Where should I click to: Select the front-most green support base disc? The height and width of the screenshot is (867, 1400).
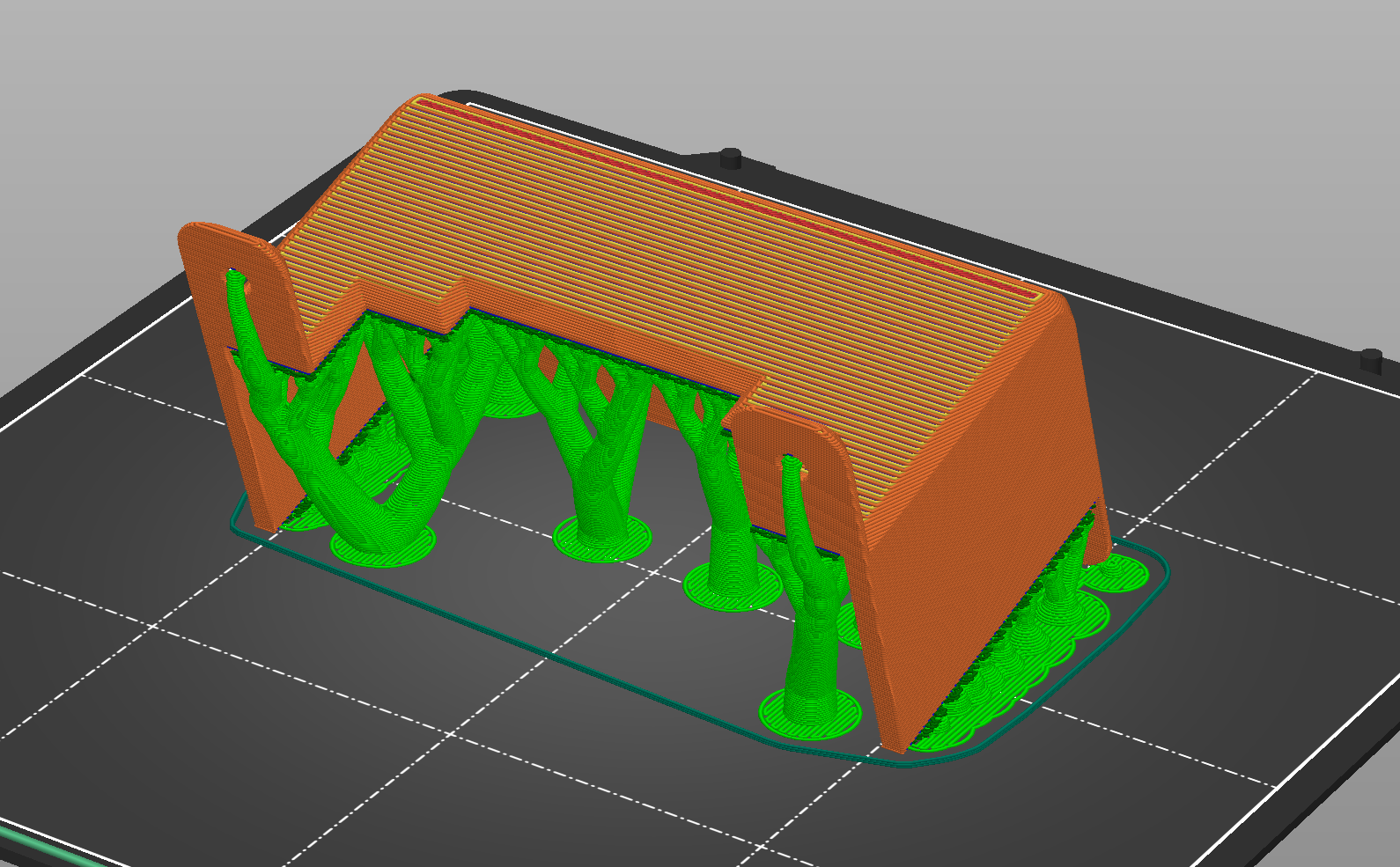coord(809,714)
